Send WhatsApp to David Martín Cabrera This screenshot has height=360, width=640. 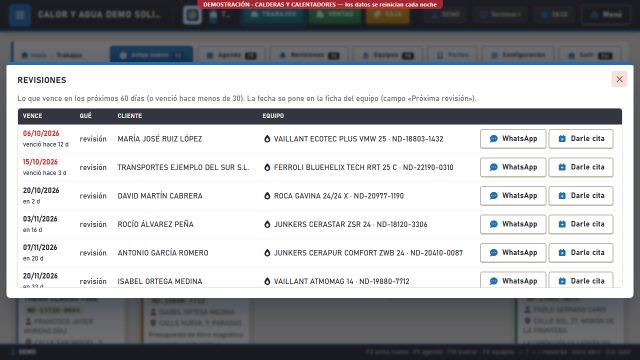513,196
